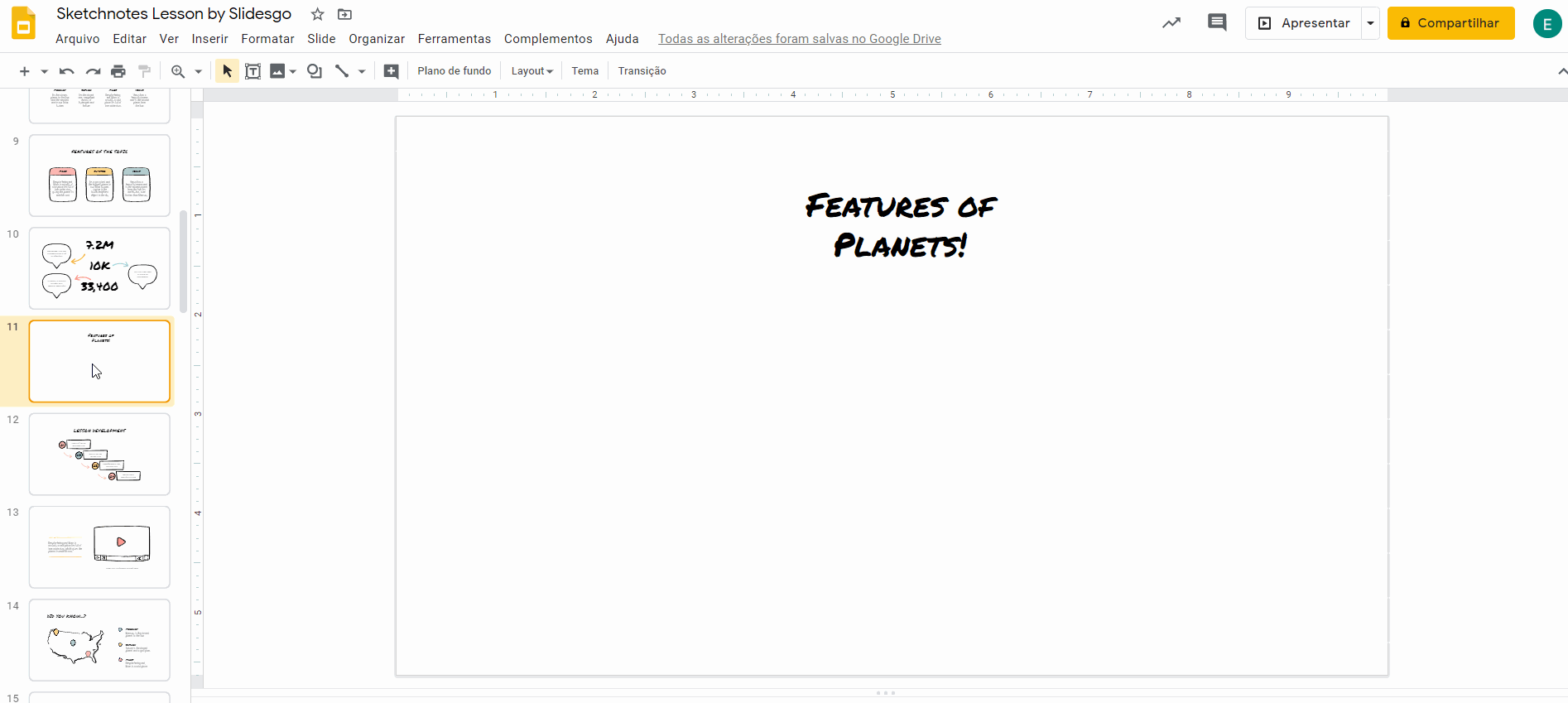The width and height of the screenshot is (1568, 703).
Task: Open saved changes link to Google Drive
Action: coord(800,39)
